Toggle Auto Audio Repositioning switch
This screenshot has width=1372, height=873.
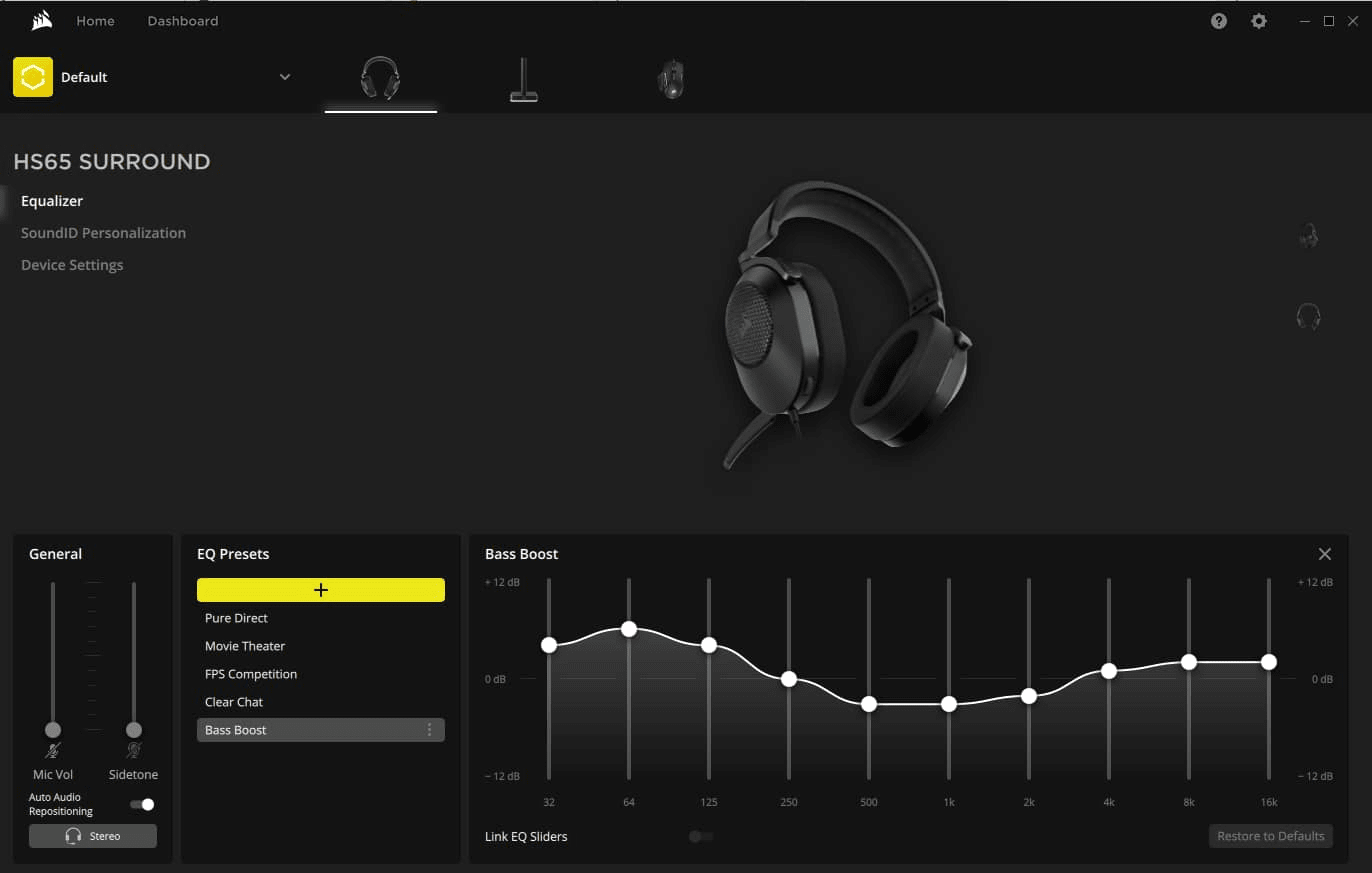(x=142, y=804)
